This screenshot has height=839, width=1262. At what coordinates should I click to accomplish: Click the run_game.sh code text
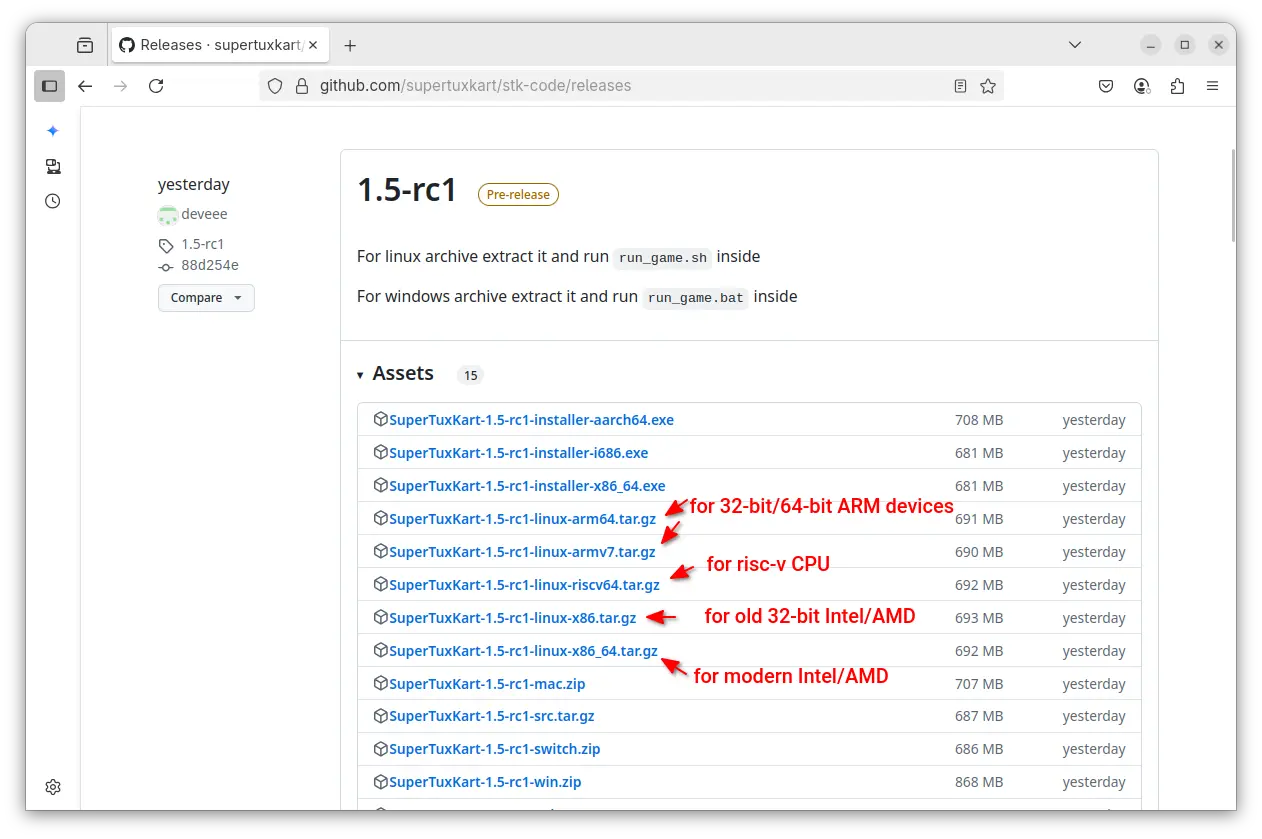point(663,258)
